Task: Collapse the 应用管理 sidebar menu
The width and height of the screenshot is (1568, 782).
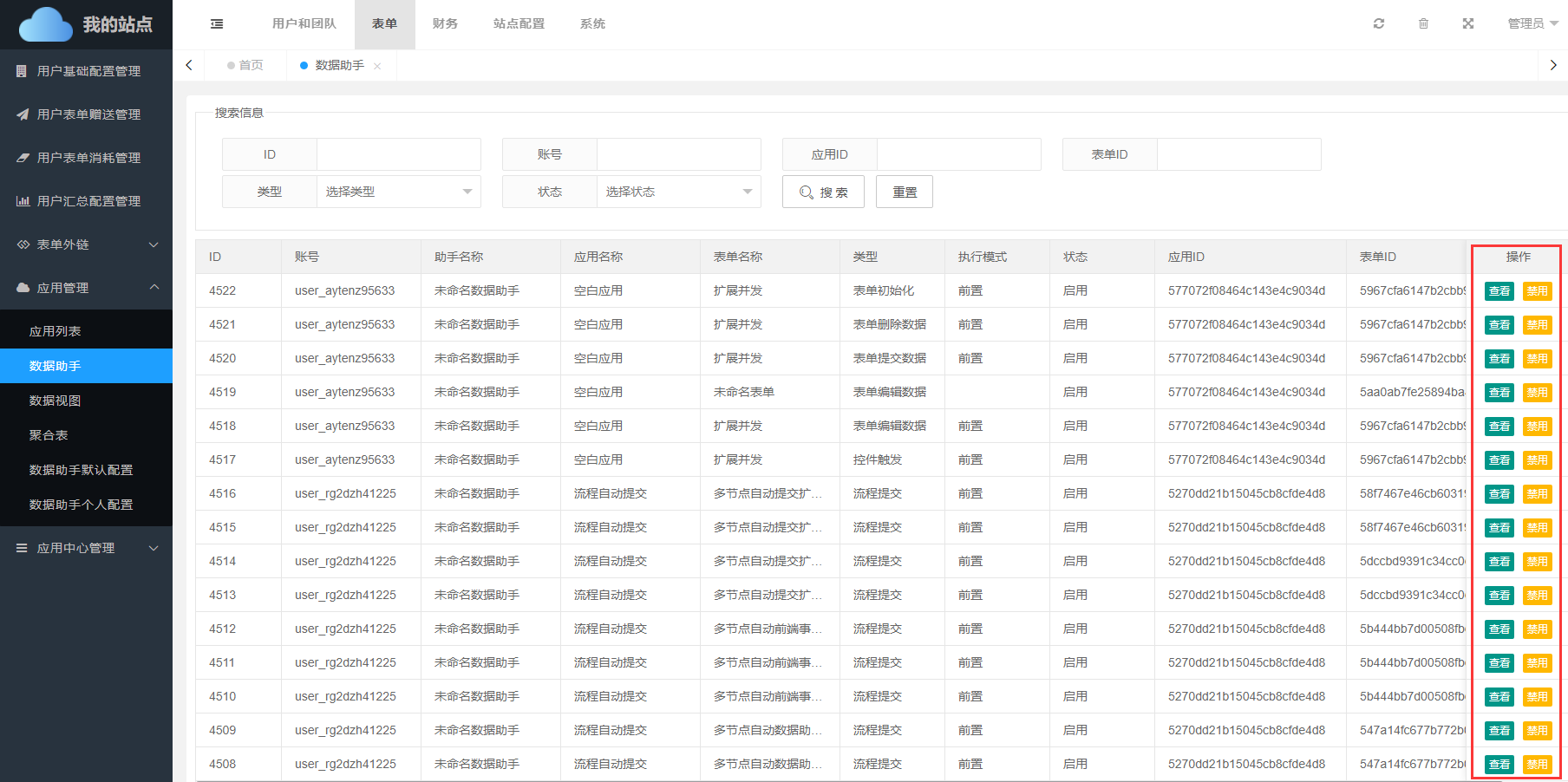Action: click(x=87, y=288)
